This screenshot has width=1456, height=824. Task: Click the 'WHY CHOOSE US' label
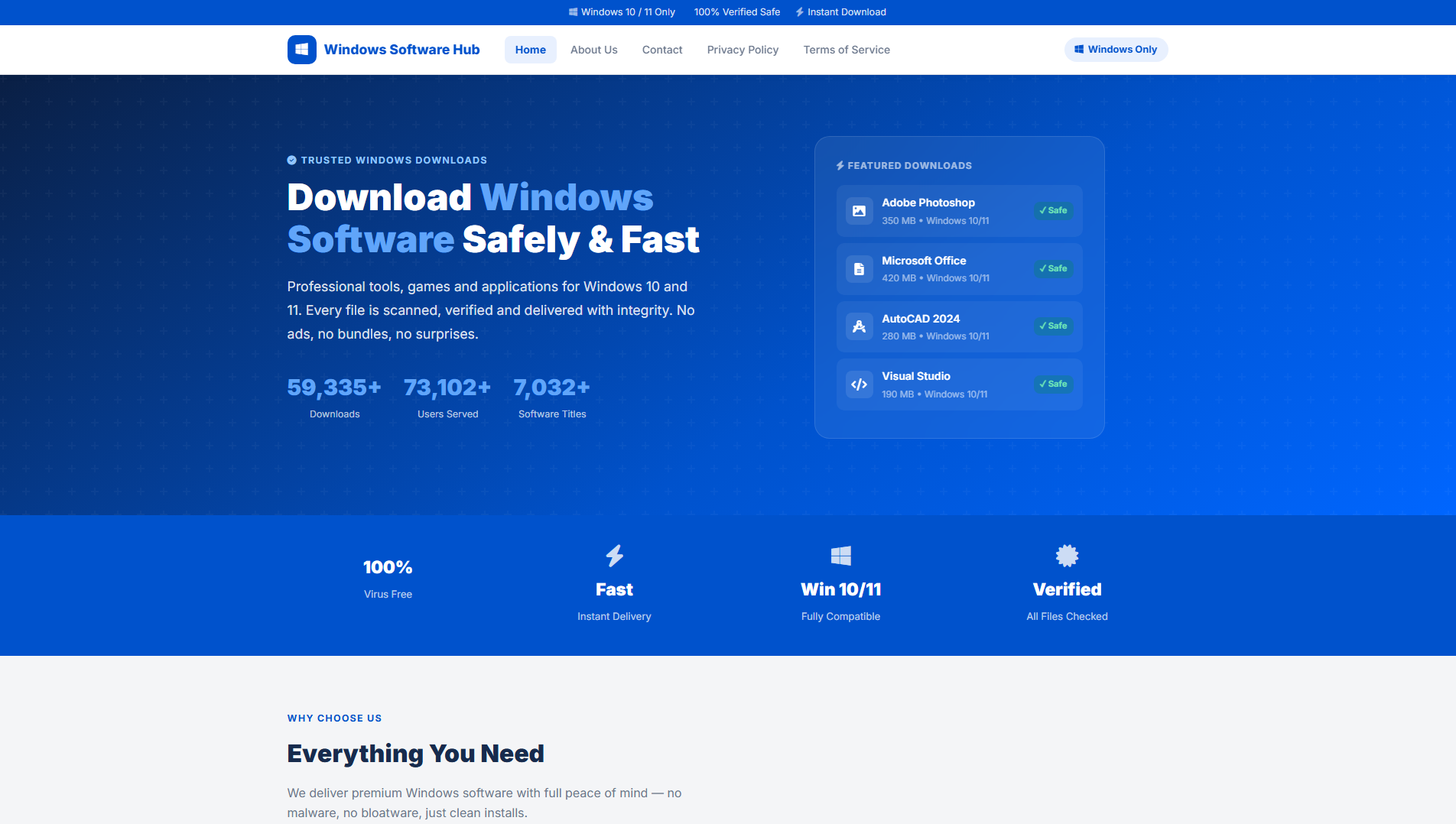tap(335, 719)
